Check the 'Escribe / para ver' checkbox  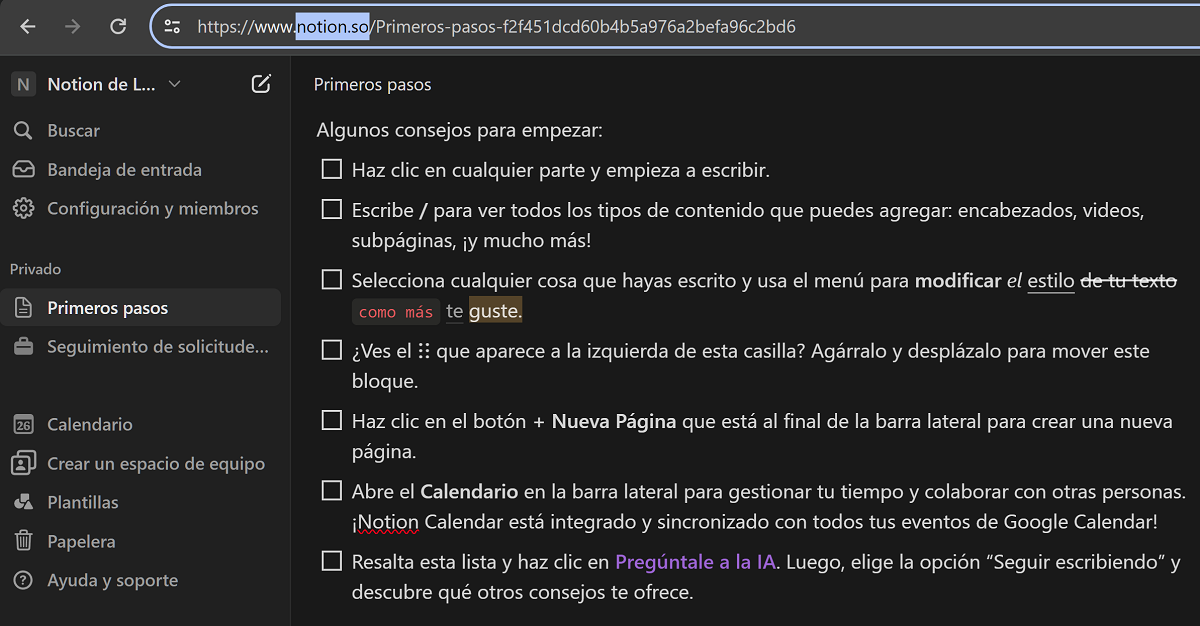tap(331, 210)
